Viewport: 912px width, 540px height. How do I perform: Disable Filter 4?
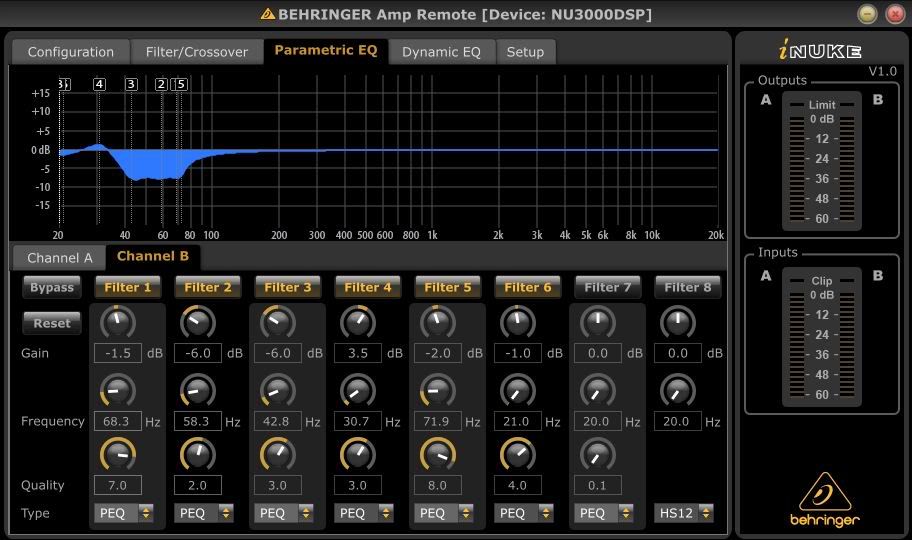368,287
